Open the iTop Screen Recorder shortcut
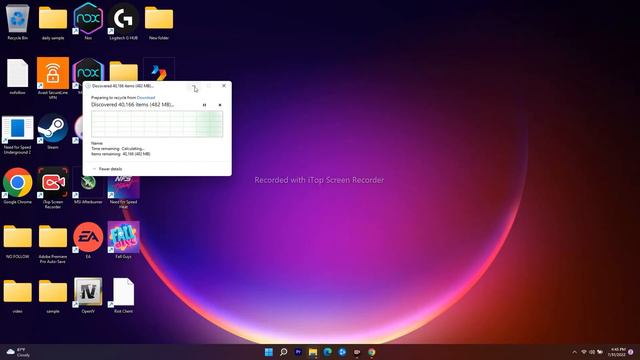 (x=53, y=187)
